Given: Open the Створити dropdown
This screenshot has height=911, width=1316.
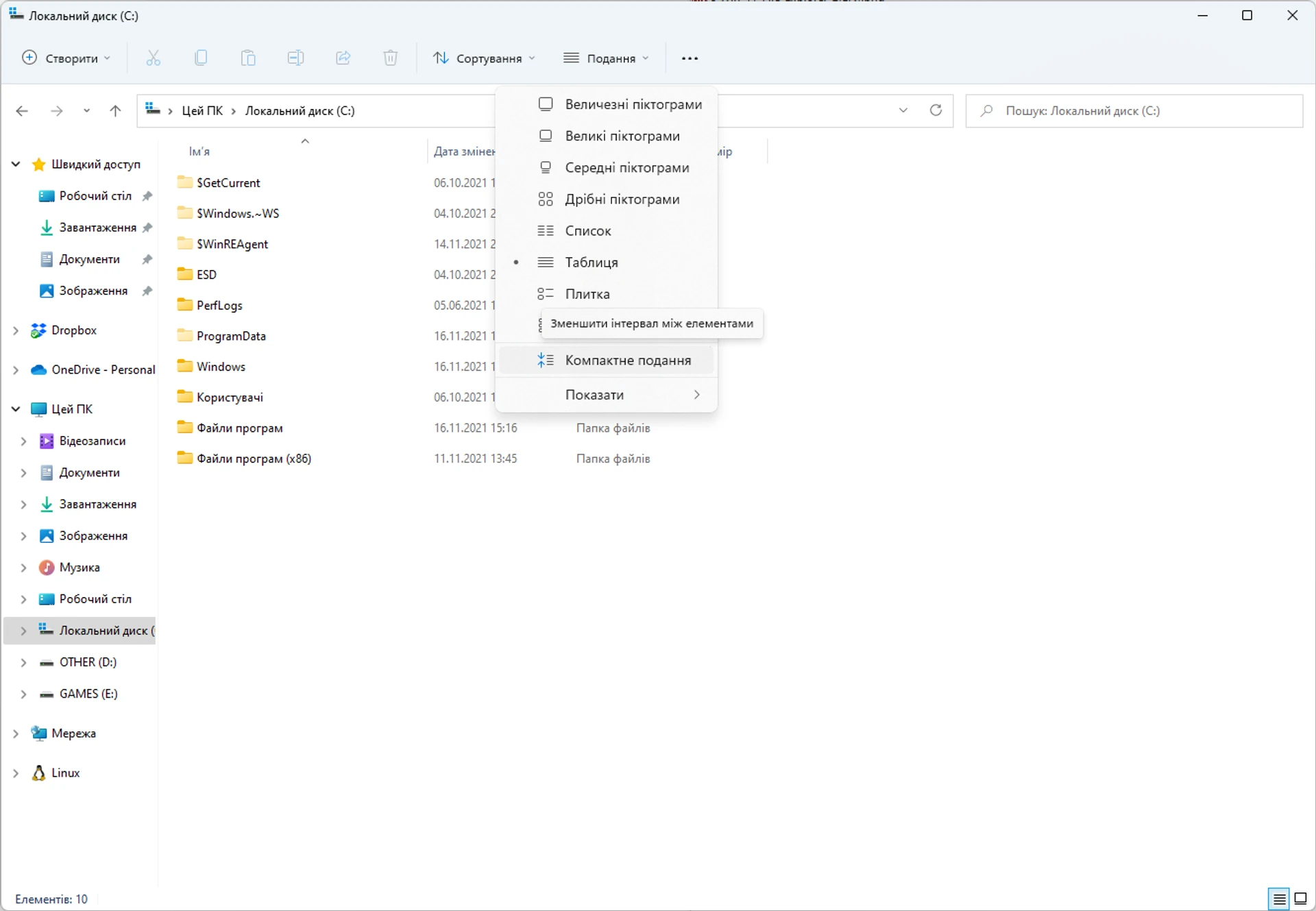Looking at the screenshot, I should (66, 58).
